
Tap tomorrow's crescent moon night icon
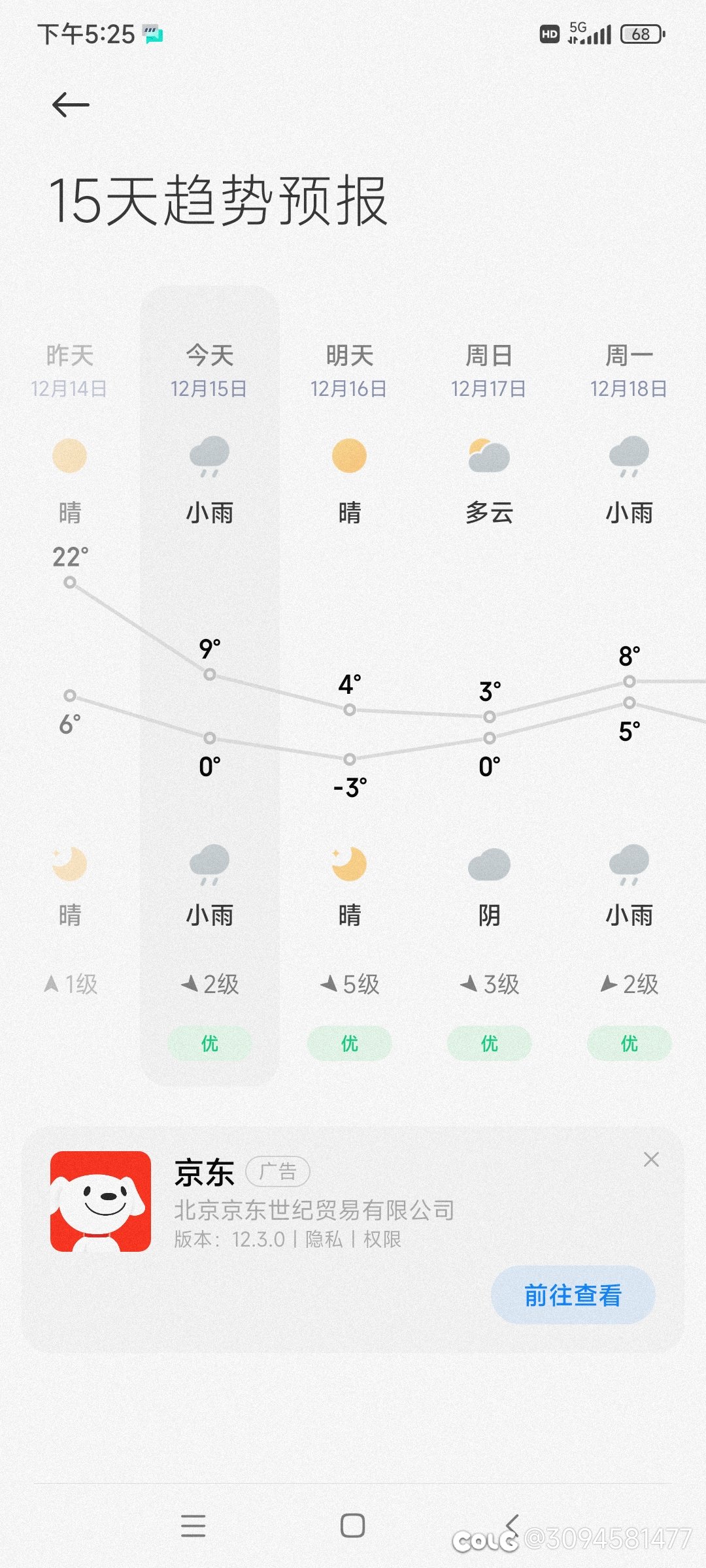[x=349, y=864]
